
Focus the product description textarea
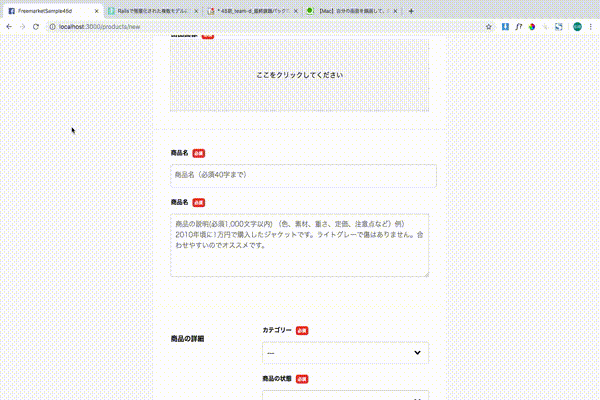(x=299, y=245)
